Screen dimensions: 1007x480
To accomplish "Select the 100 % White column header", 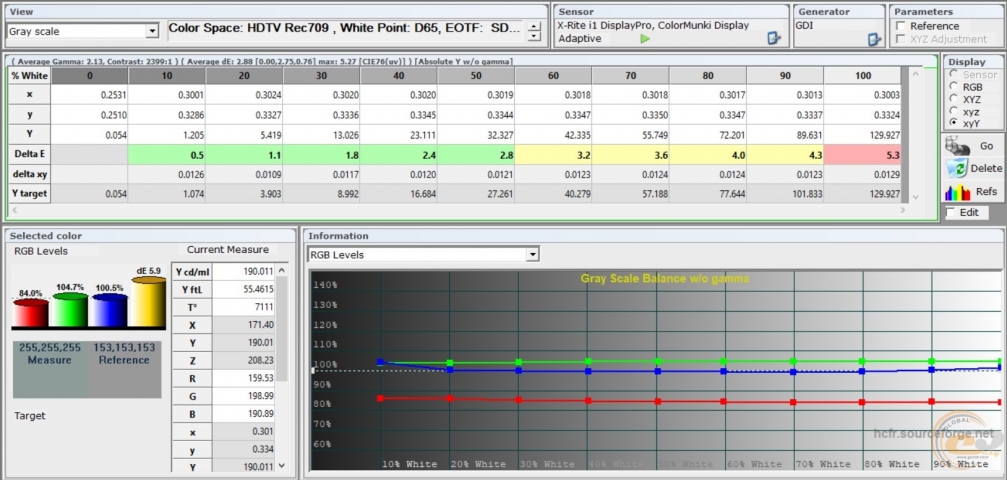I will (863, 75).
